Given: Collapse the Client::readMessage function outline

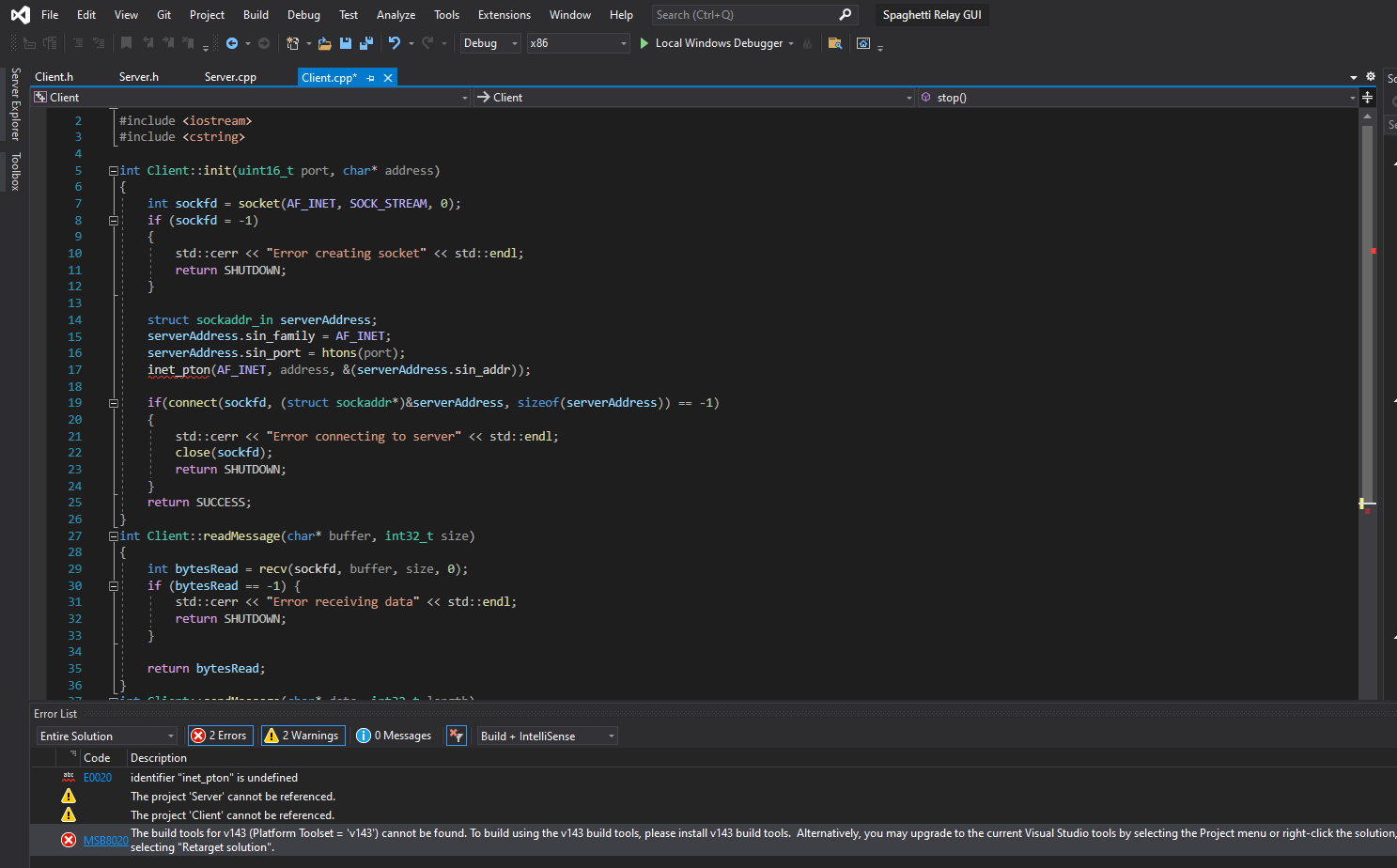Looking at the screenshot, I should (114, 536).
